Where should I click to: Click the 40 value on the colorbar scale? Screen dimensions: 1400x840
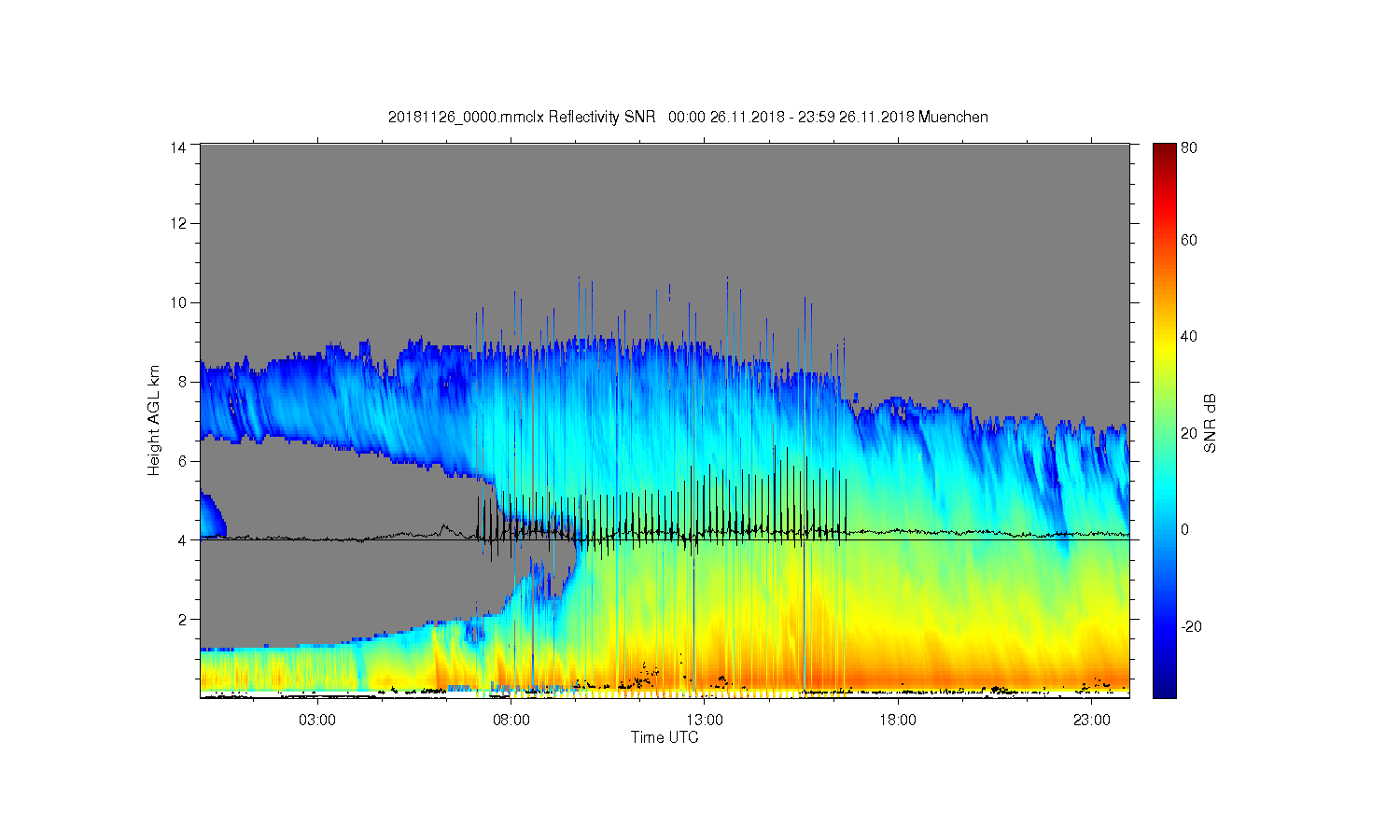click(1189, 337)
